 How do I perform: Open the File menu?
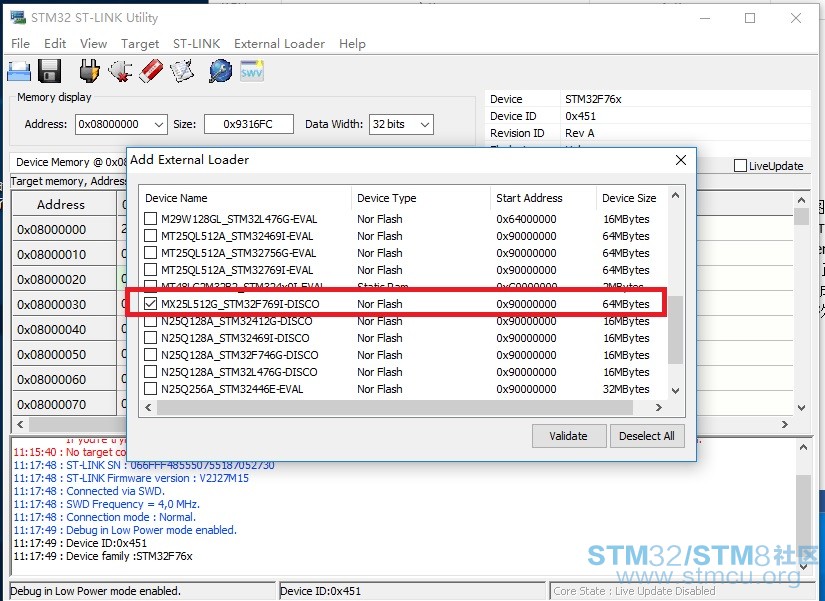point(21,44)
